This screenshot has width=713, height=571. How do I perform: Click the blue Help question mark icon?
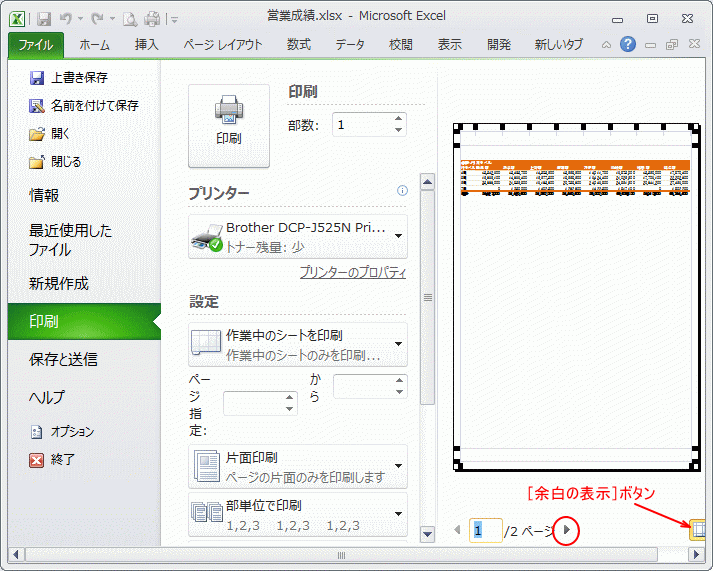628,44
